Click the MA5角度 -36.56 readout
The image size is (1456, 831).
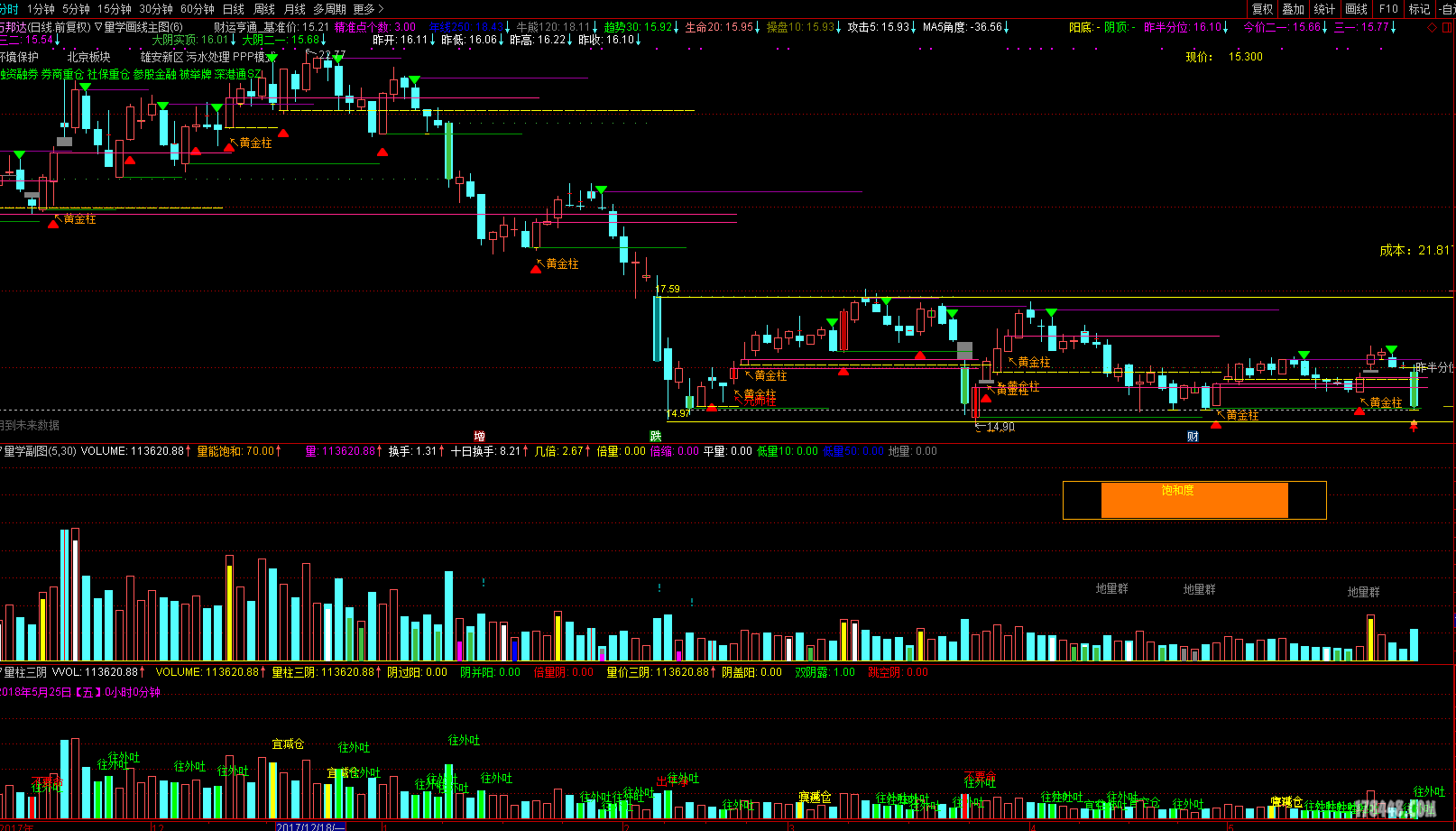tap(966, 27)
